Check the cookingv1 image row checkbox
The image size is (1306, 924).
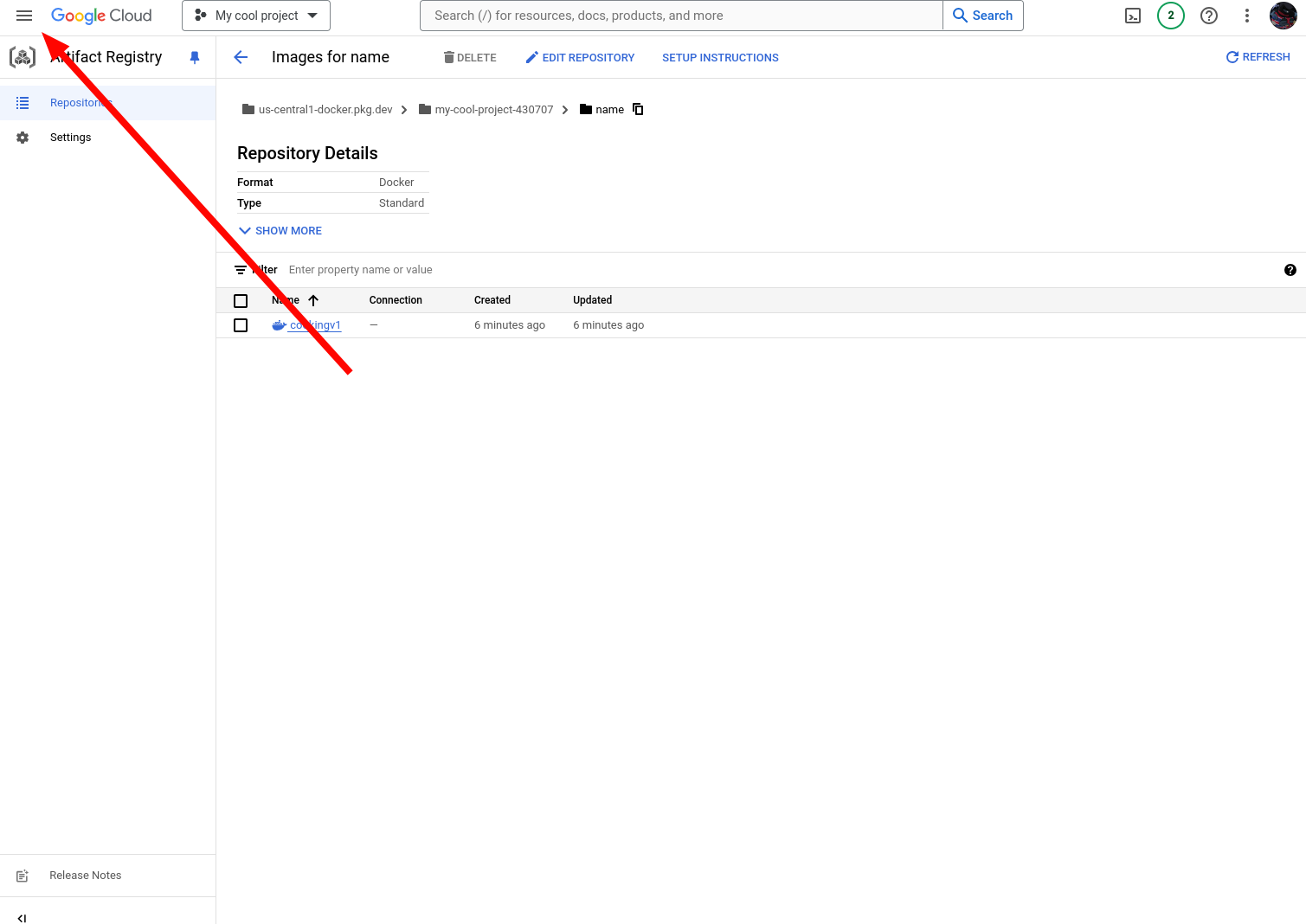[241, 325]
